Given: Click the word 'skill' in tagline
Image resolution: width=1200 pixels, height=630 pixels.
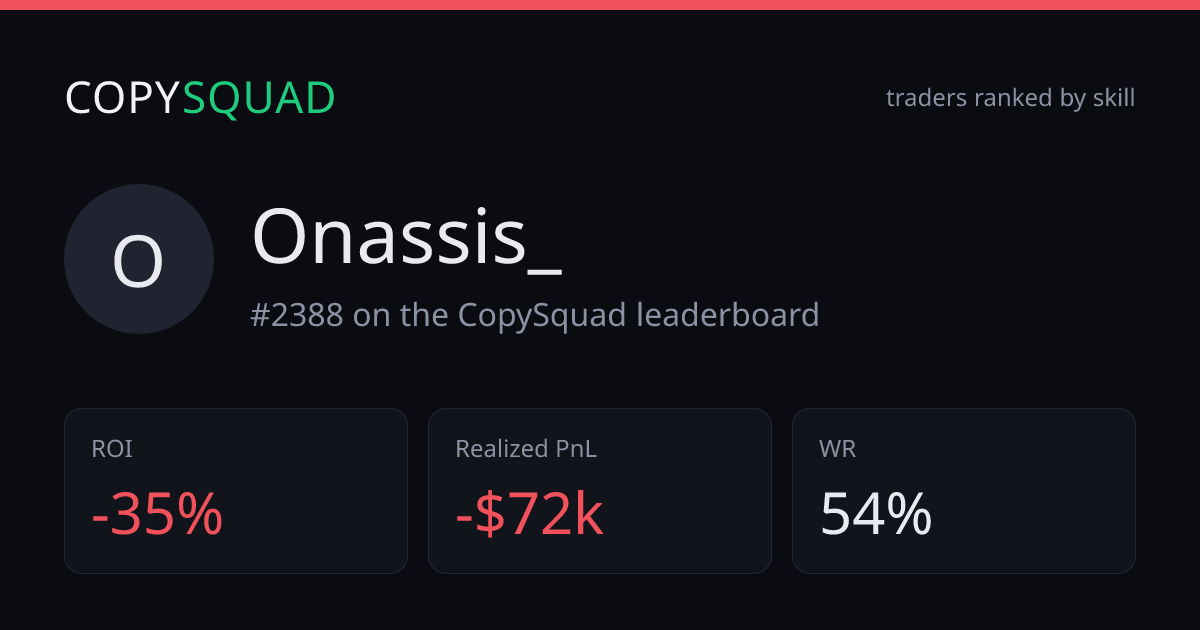Looking at the screenshot, I should click(x=1114, y=98).
